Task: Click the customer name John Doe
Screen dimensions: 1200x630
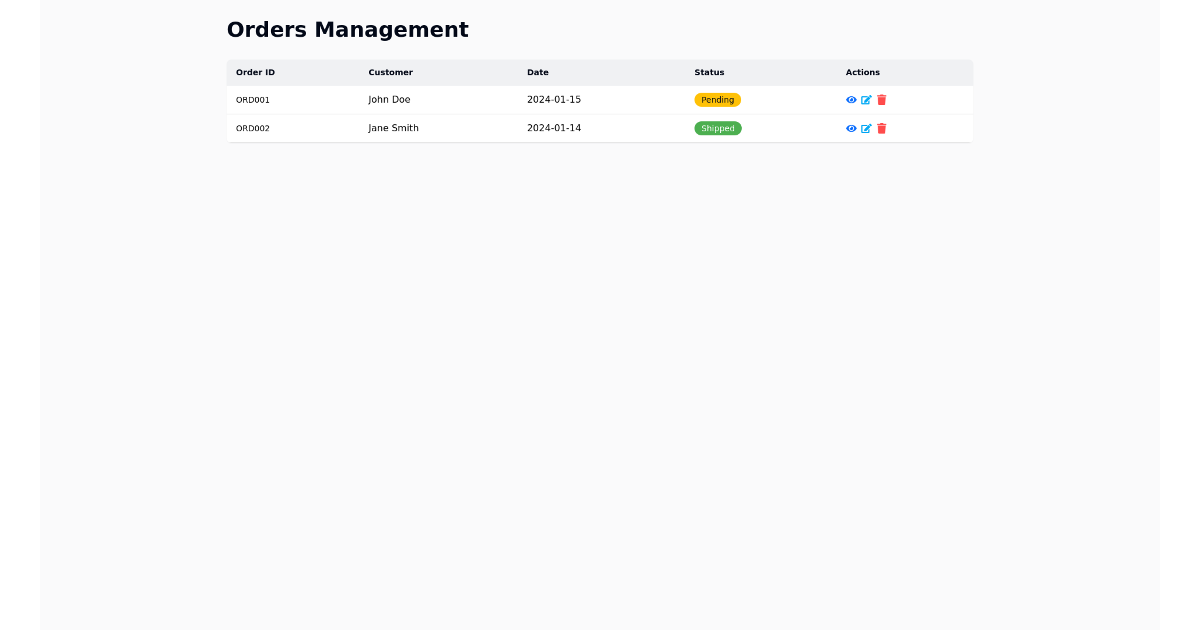Action: pyautogui.click(x=389, y=99)
